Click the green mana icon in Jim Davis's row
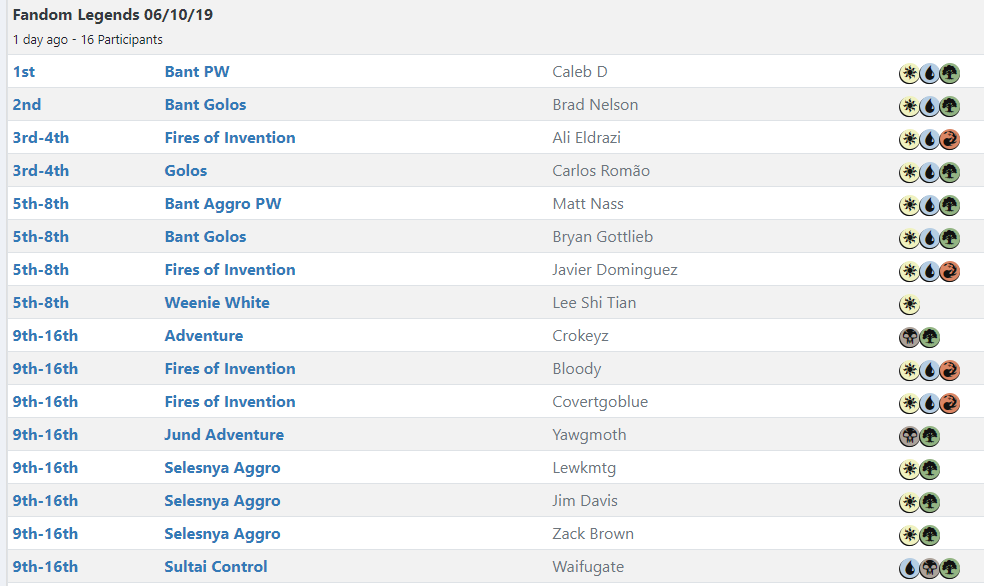Image resolution: width=984 pixels, height=586 pixels. tap(929, 502)
